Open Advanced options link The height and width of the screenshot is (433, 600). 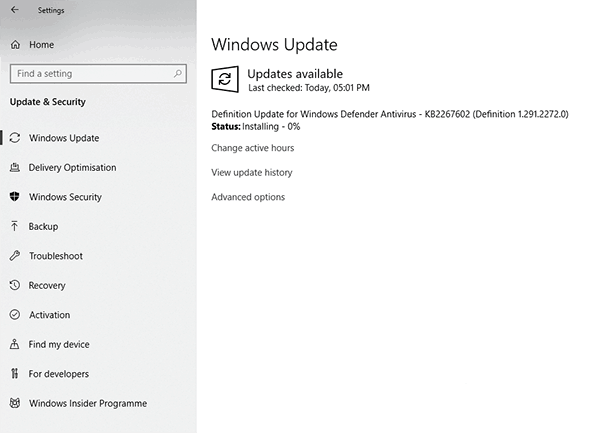[247, 197]
